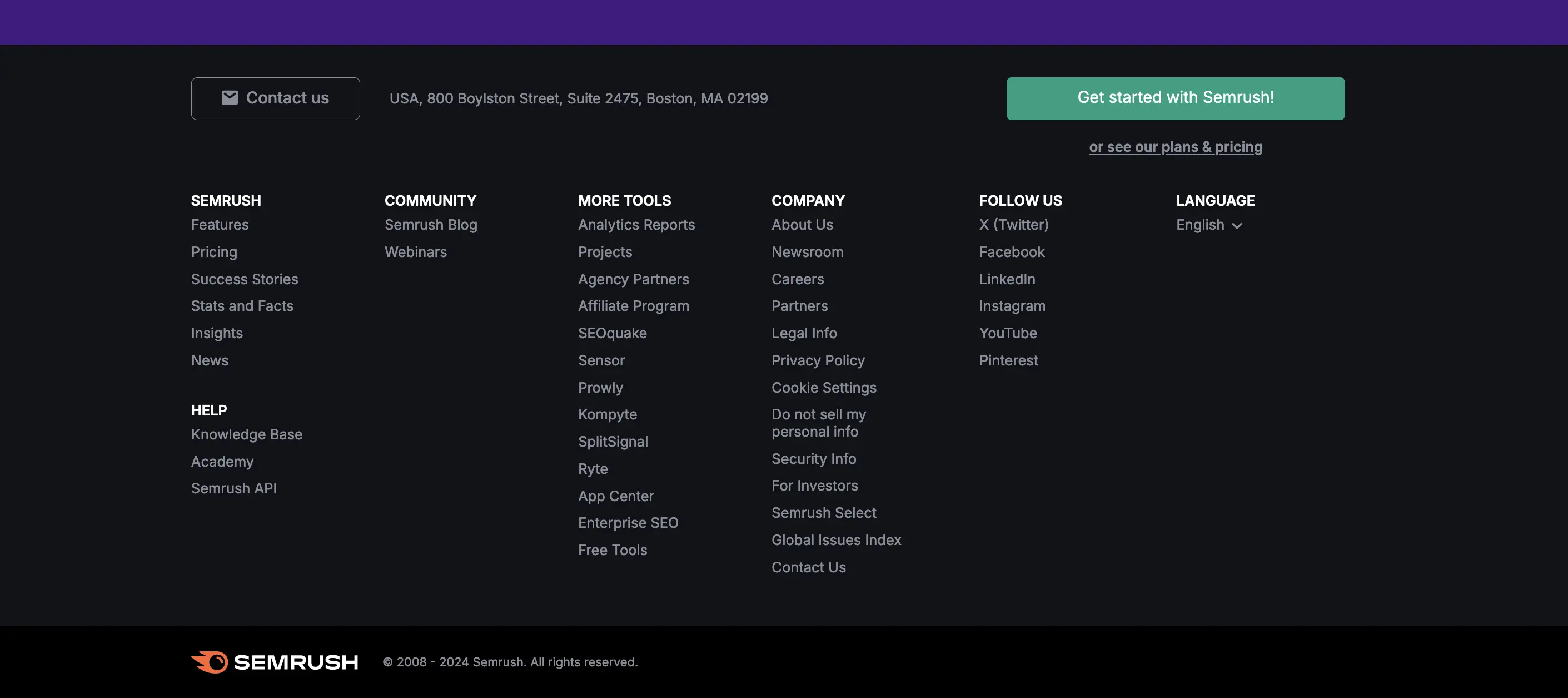Open the Projects link

[605, 251]
